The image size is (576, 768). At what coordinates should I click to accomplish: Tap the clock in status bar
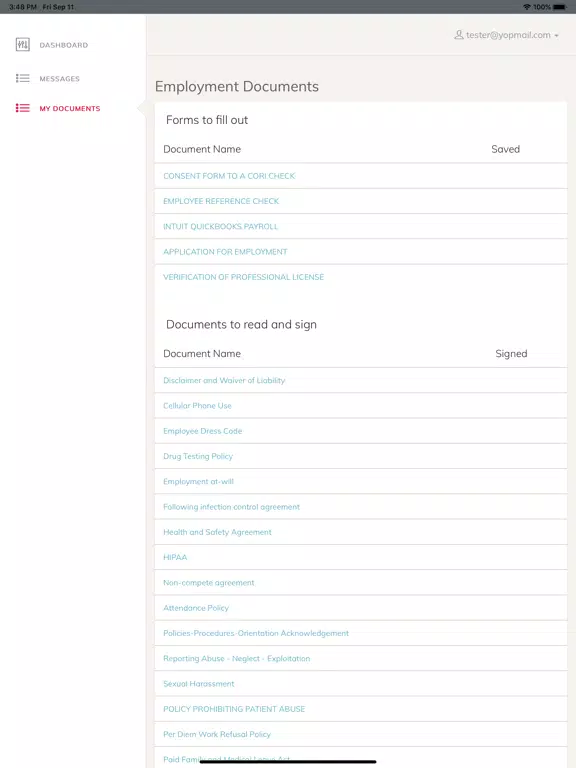[x=23, y=7]
